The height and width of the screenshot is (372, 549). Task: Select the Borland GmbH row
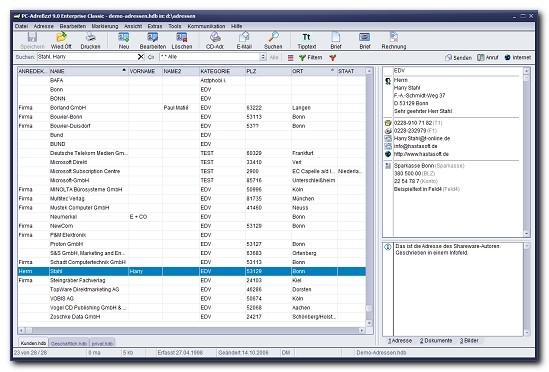point(192,108)
